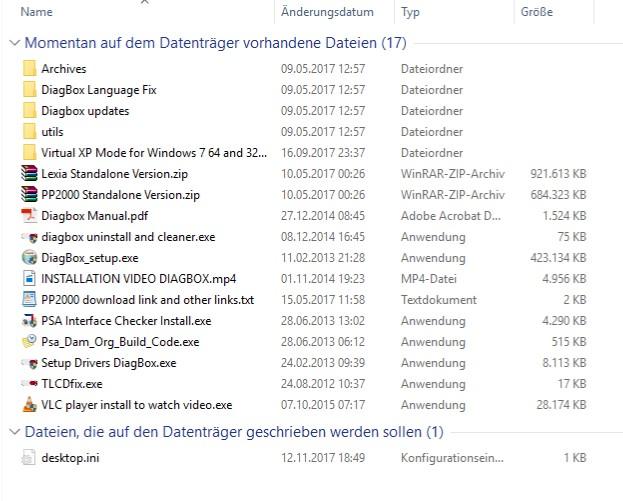Click the size value '8.113 KB'
Screen dimensions: 623x501
564,363
